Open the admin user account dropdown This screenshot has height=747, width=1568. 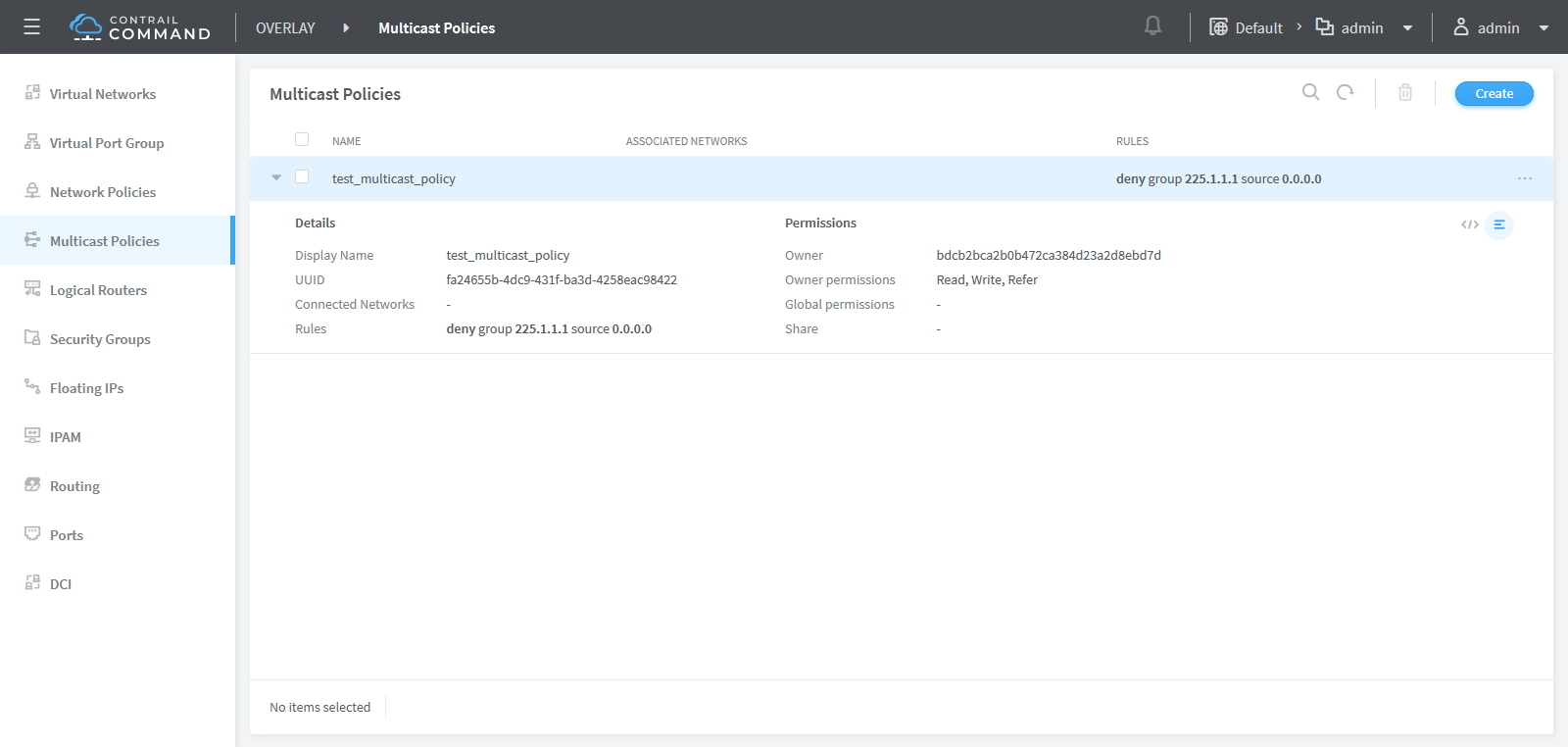[x=1500, y=27]
